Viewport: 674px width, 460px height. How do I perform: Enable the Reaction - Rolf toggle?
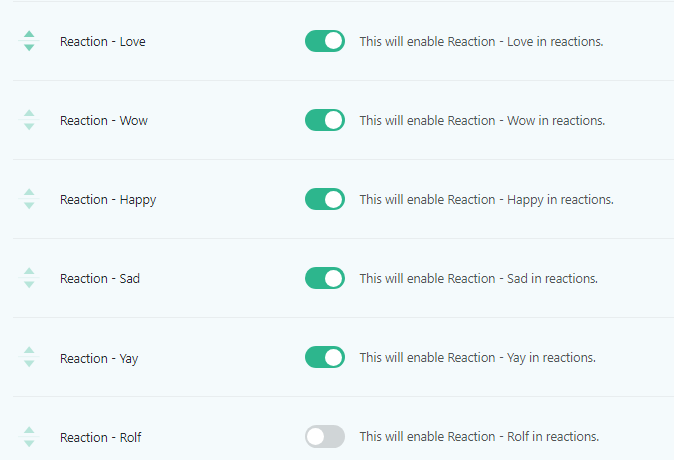pyautogui.click(x=325, y=436)
